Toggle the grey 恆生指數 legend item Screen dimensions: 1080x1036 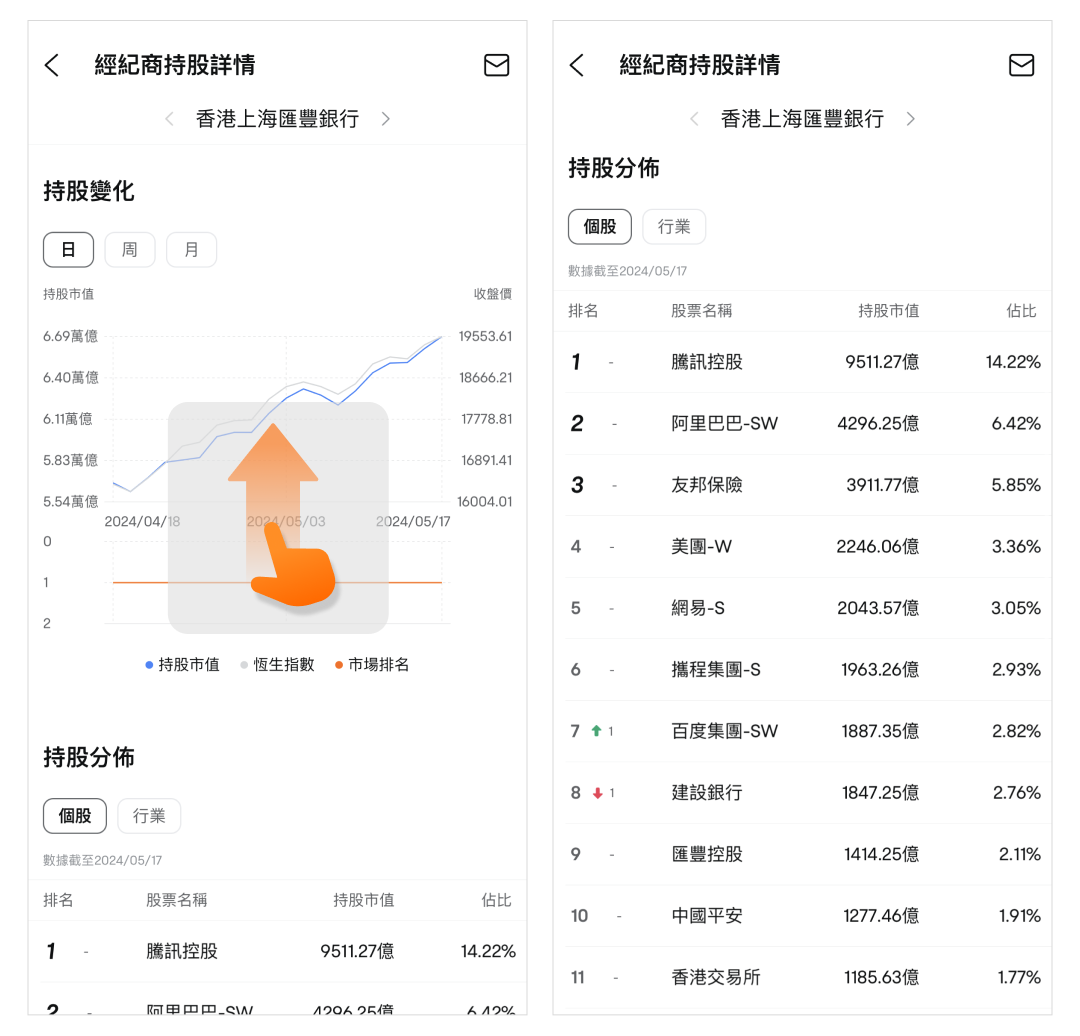[x=277, y=665]
